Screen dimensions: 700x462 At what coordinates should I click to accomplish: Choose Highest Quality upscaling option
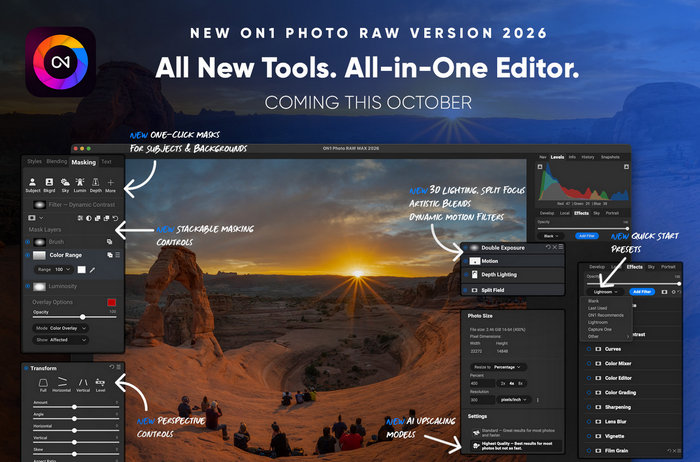(516, 445)
